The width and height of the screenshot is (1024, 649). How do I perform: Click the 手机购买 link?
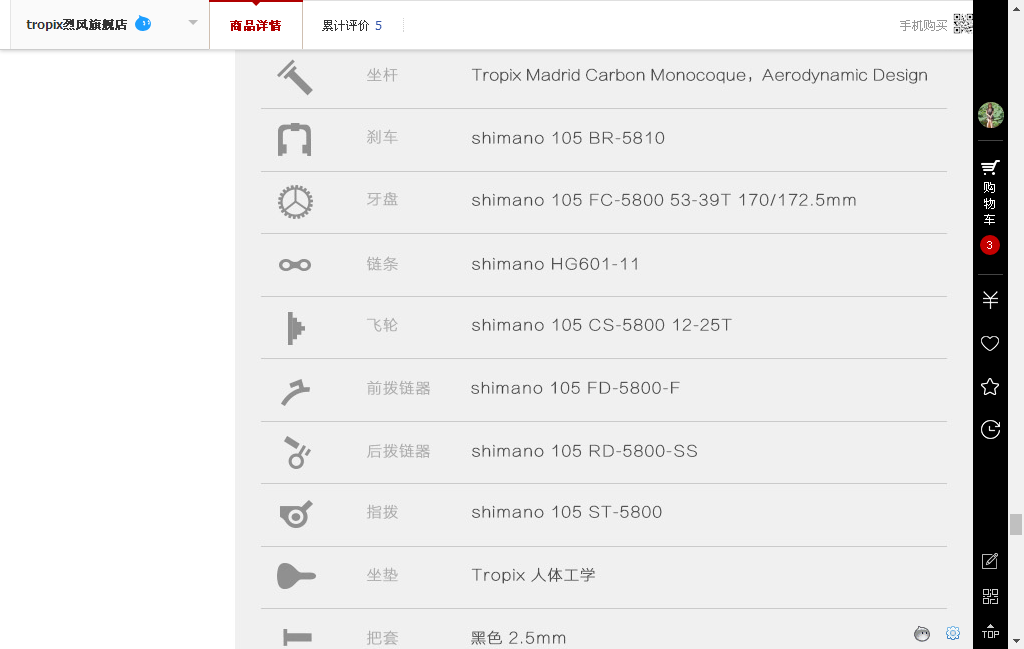924,26
